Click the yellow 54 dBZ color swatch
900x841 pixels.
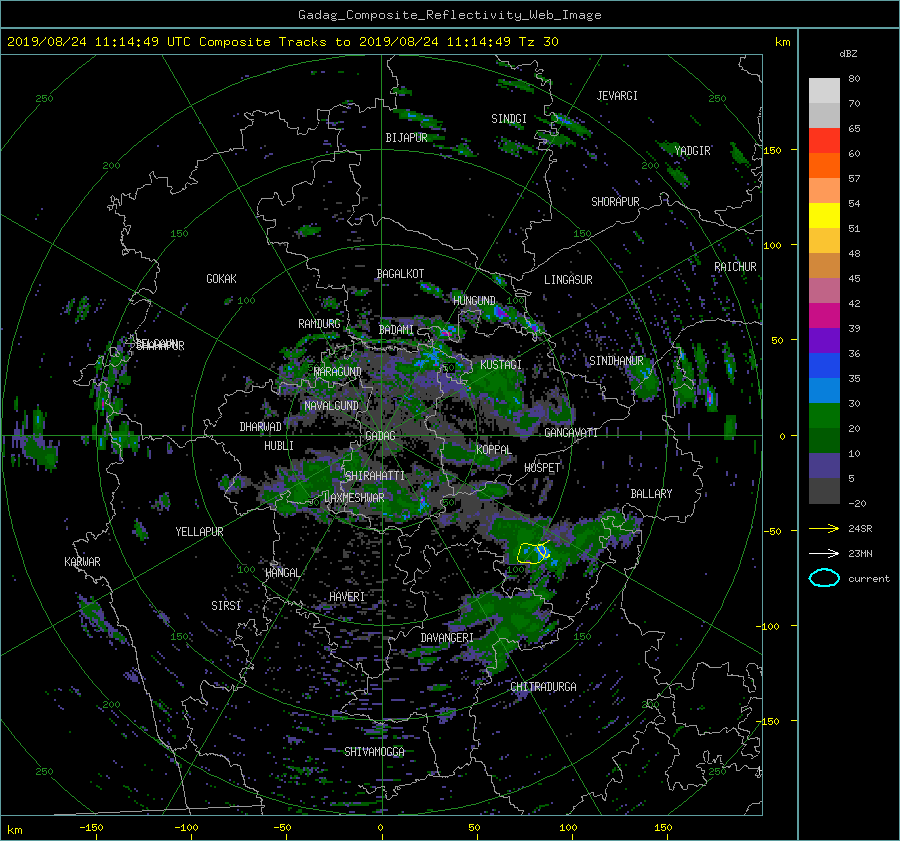[x=824, y=215]
